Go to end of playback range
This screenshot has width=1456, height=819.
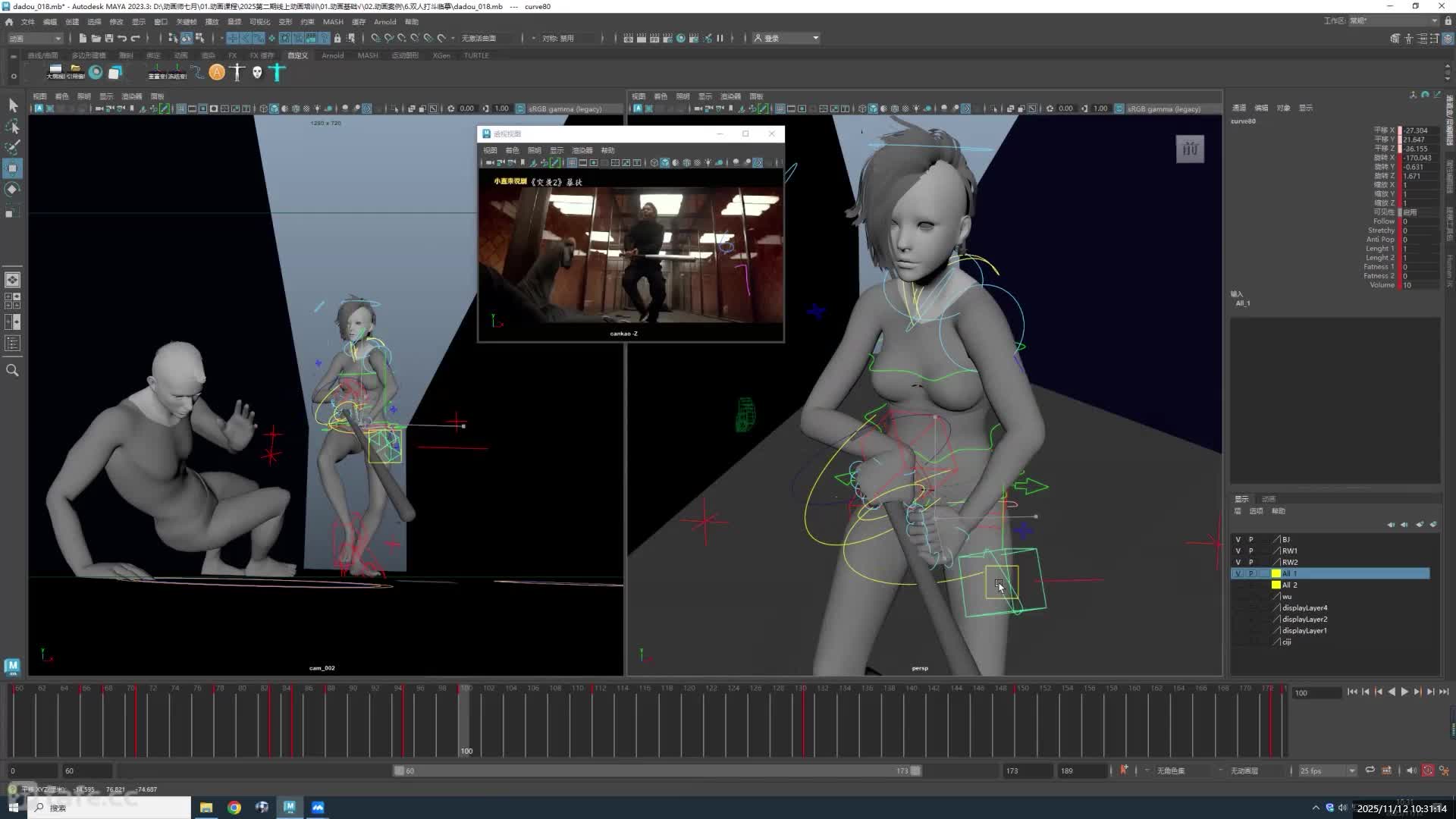1443,692
